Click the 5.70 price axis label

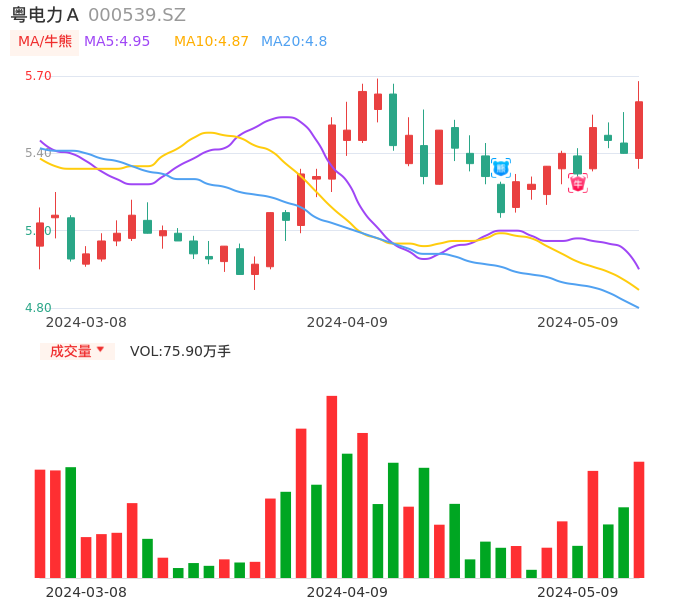[38, 76]
